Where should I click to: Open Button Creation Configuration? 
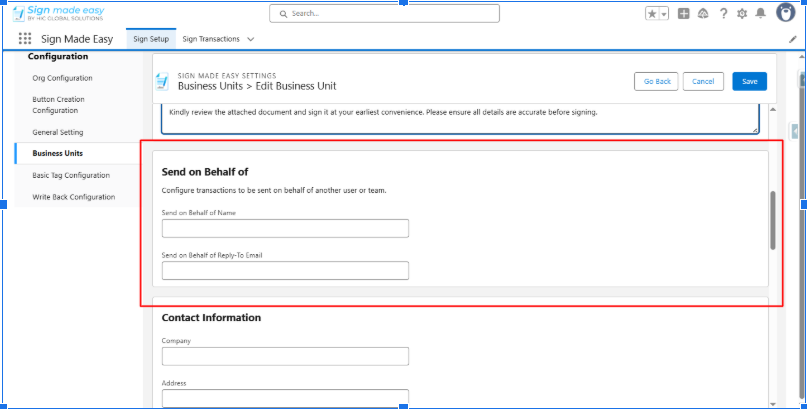(x=58, y=105)
